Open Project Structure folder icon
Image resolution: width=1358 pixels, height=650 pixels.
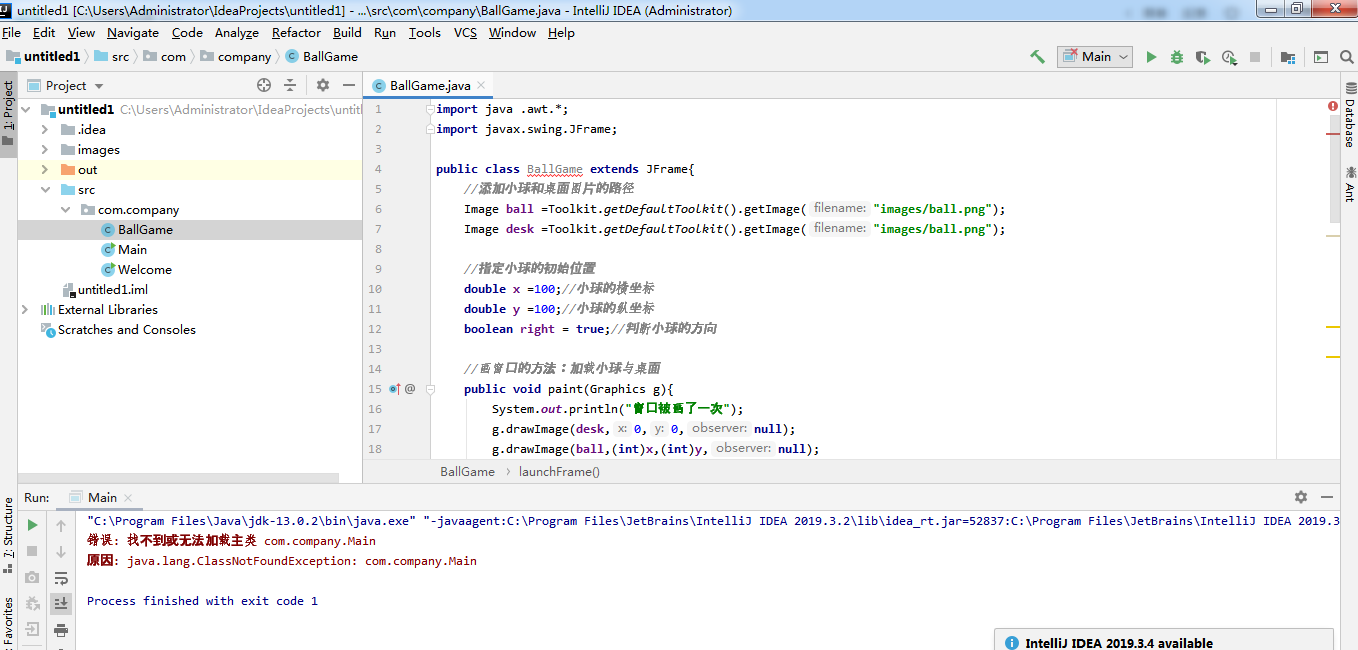(1287, 57)
